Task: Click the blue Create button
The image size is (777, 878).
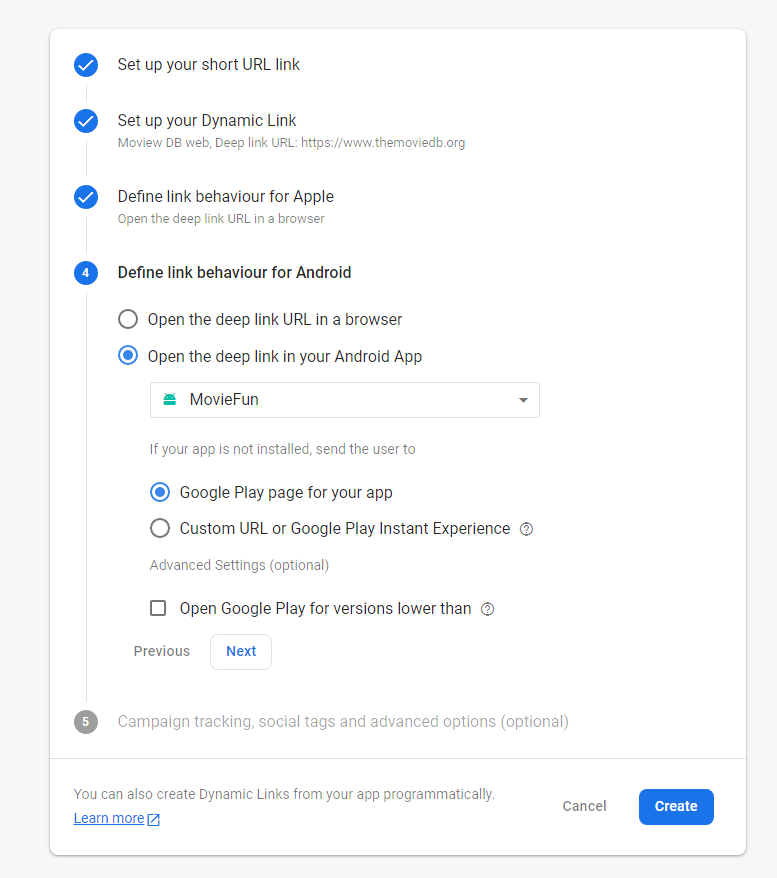Action: [676, 807]
